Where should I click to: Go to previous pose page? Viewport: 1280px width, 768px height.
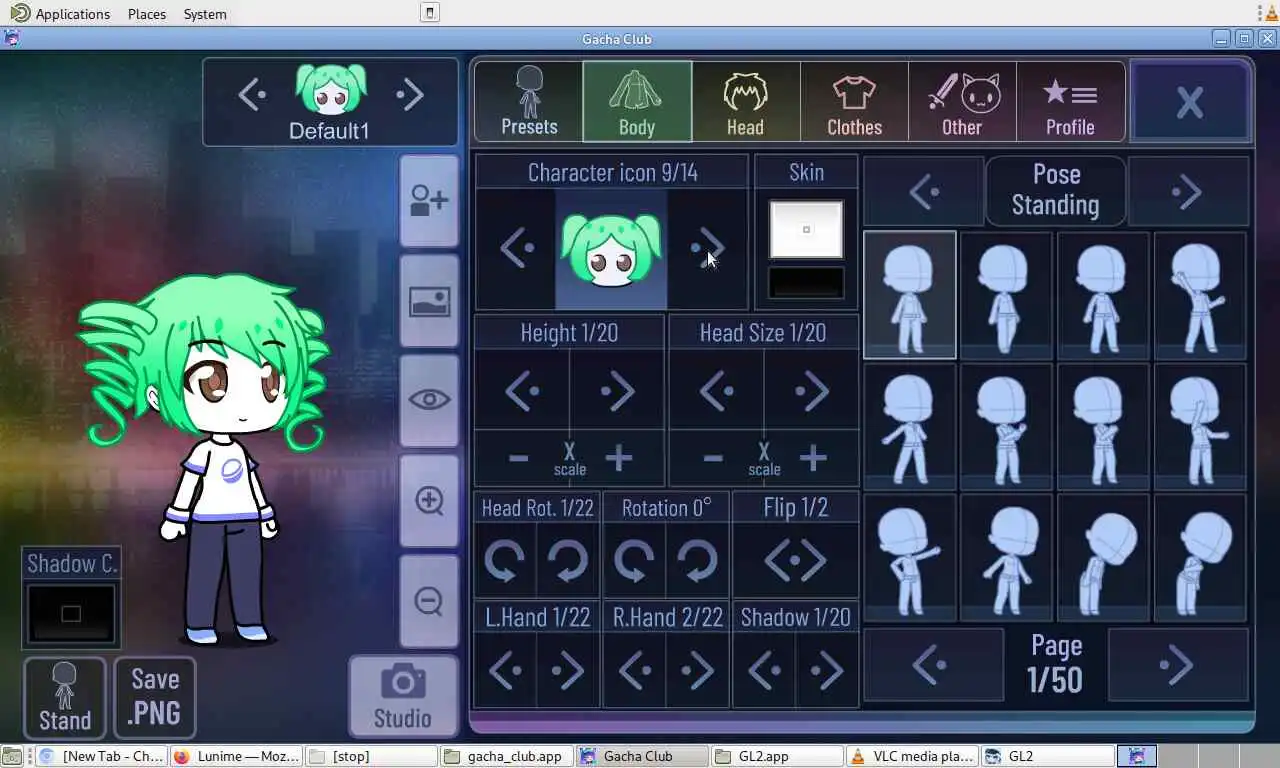tap(932, 665)
